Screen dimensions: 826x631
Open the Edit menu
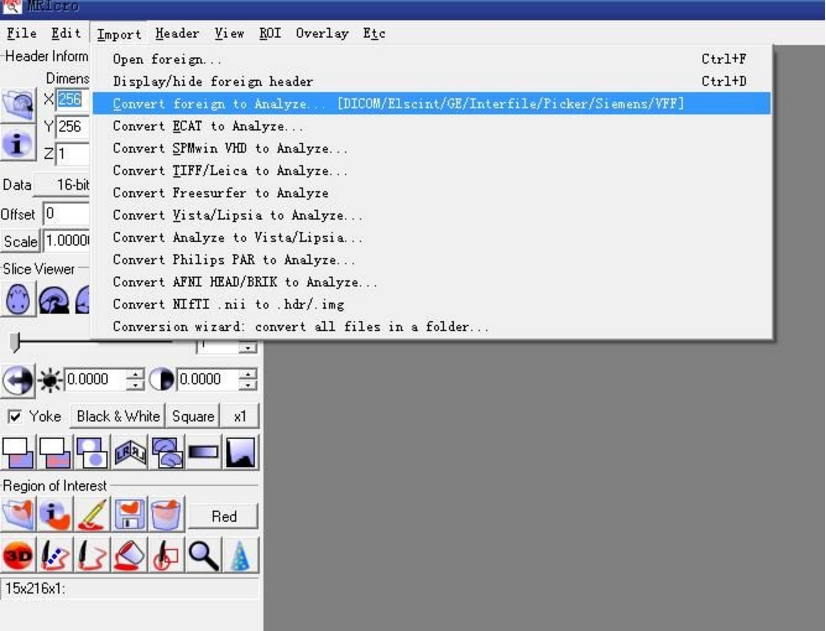pyautogui.click(x=66, y=33)
